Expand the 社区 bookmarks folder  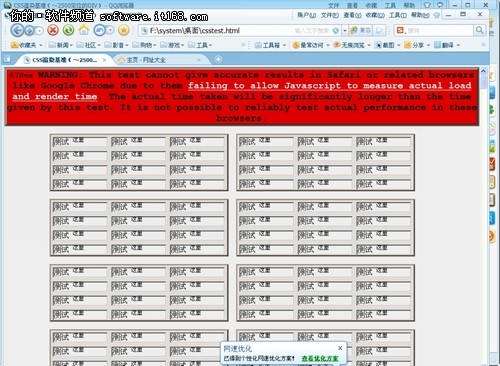(89, 45)
